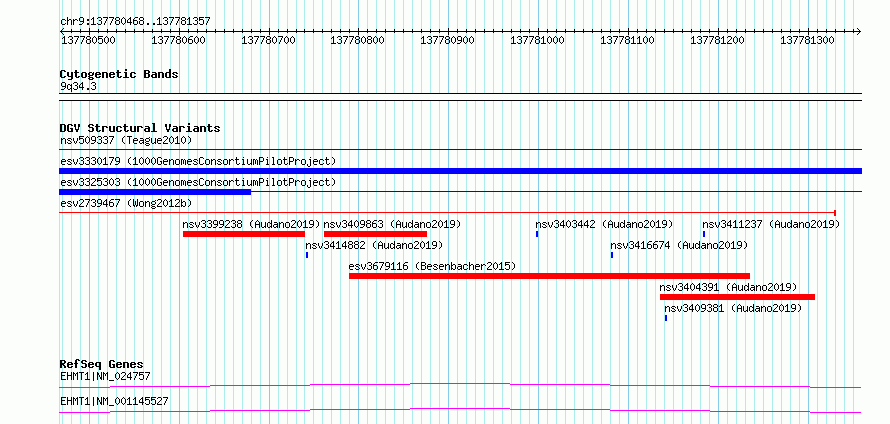Click the blue nsv3416674 marker
Viewport: 890px width, 424px height.
tap(612, 255)
